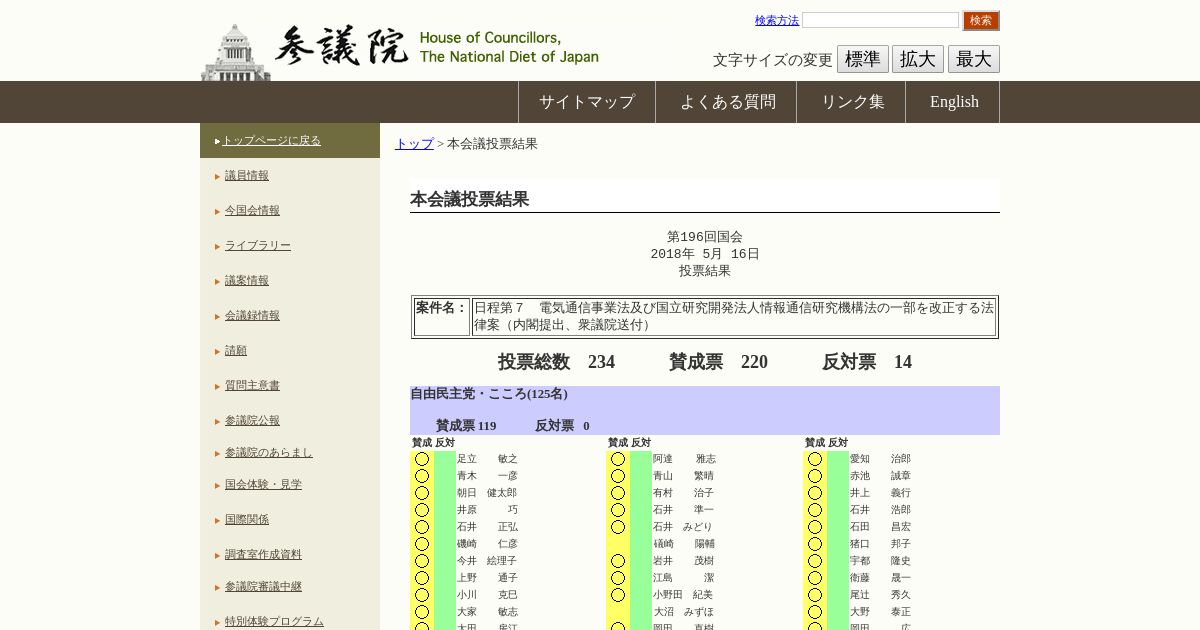Set text size to 標準
1200x630 pixels.
[862, 59]
